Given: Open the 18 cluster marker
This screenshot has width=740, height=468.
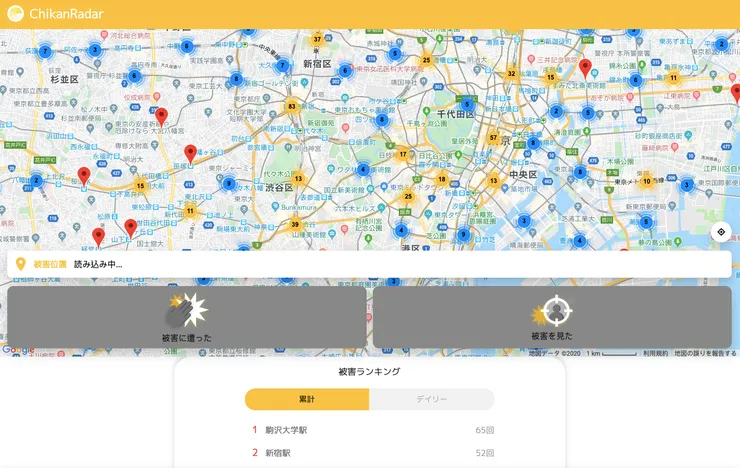Looking at the screenshot, I should click(x=442, y=179).
